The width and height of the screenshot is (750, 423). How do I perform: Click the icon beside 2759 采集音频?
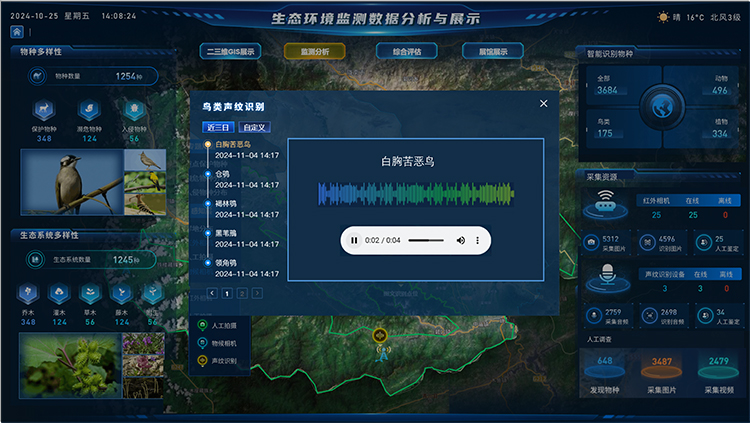[x=594, y=315]
